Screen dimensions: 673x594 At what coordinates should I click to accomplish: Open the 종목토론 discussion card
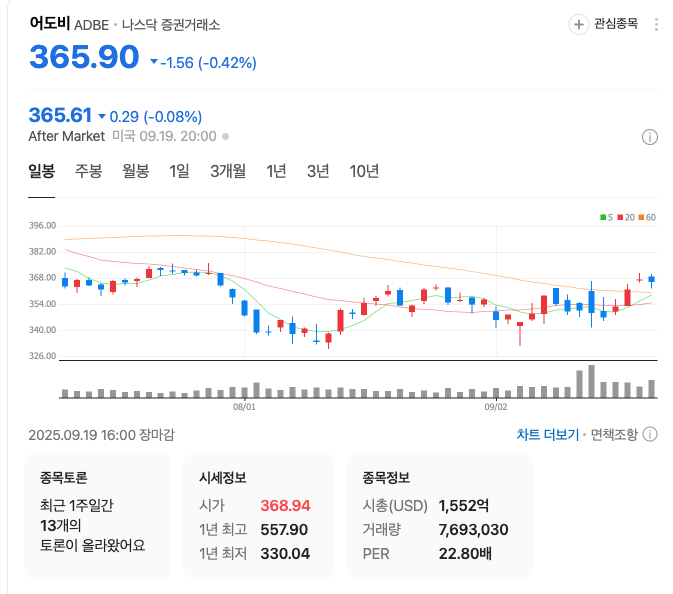pyautogui.click(x=98, y=515)
